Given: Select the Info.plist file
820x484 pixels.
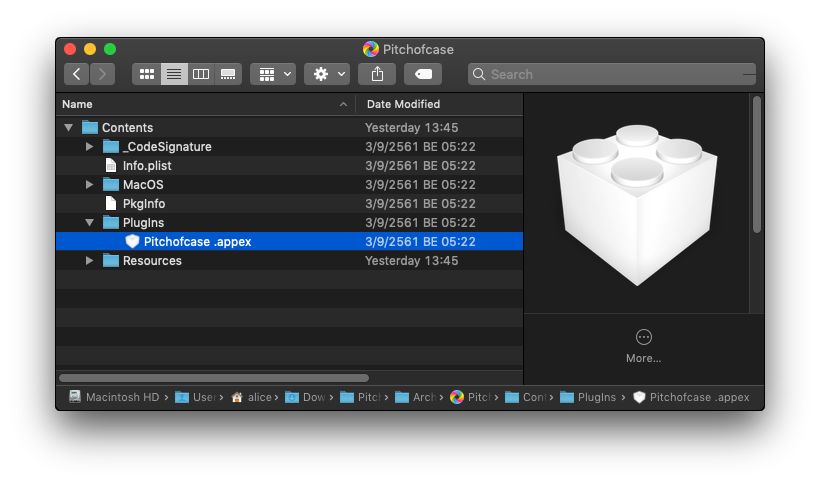Looking at the screenshot, I should pyautogui.click(x=147, y=165).
